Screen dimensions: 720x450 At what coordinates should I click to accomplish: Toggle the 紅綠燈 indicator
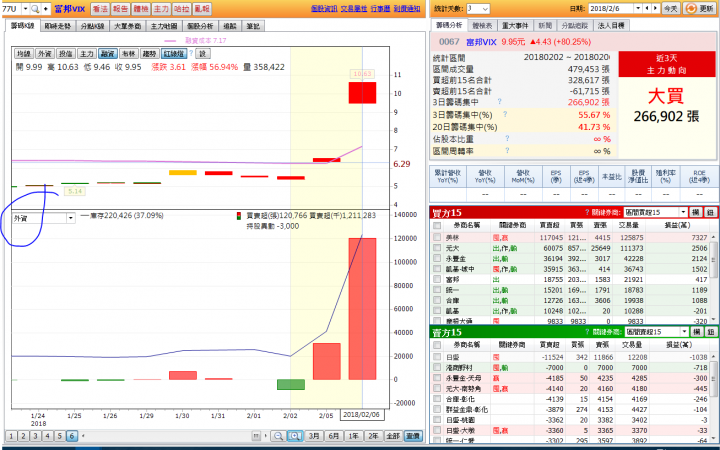tap(174, 54)
